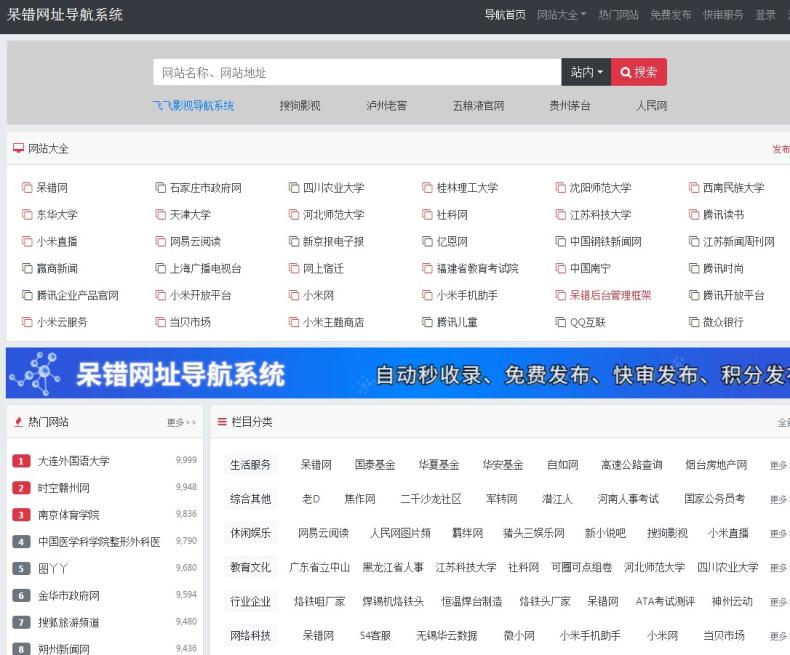790x655 pixels.
Task: Open 人民网图片频 in 休闲娱乐 row
Action: tap(400, 533)
